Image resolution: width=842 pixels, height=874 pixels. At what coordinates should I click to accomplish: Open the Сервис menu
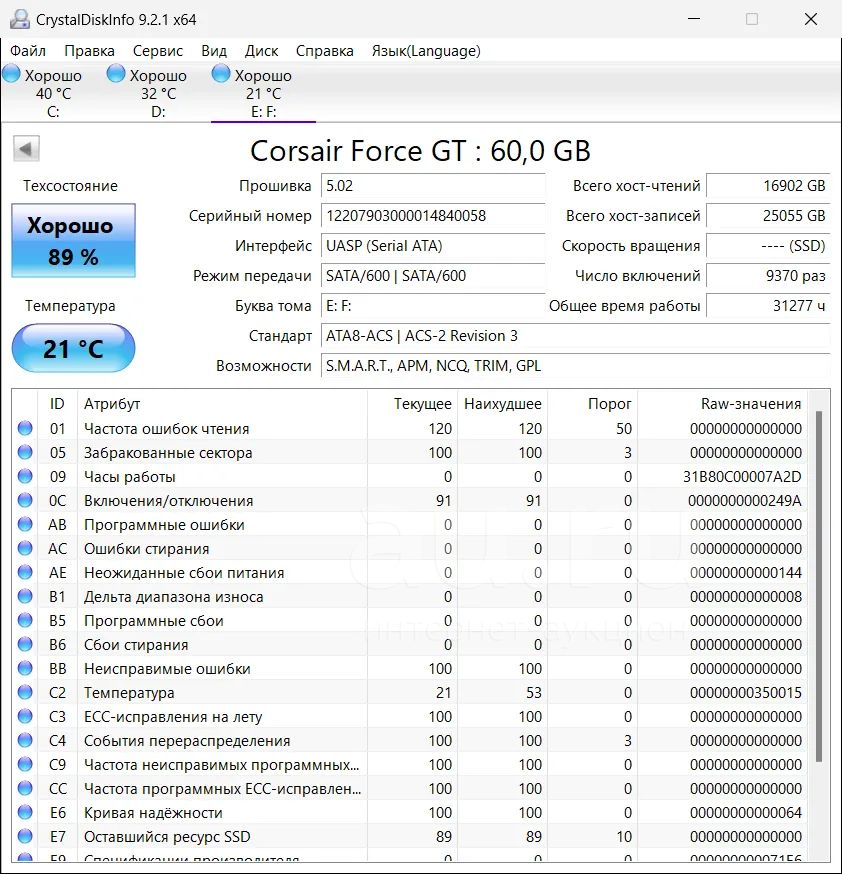click(158, 51)
